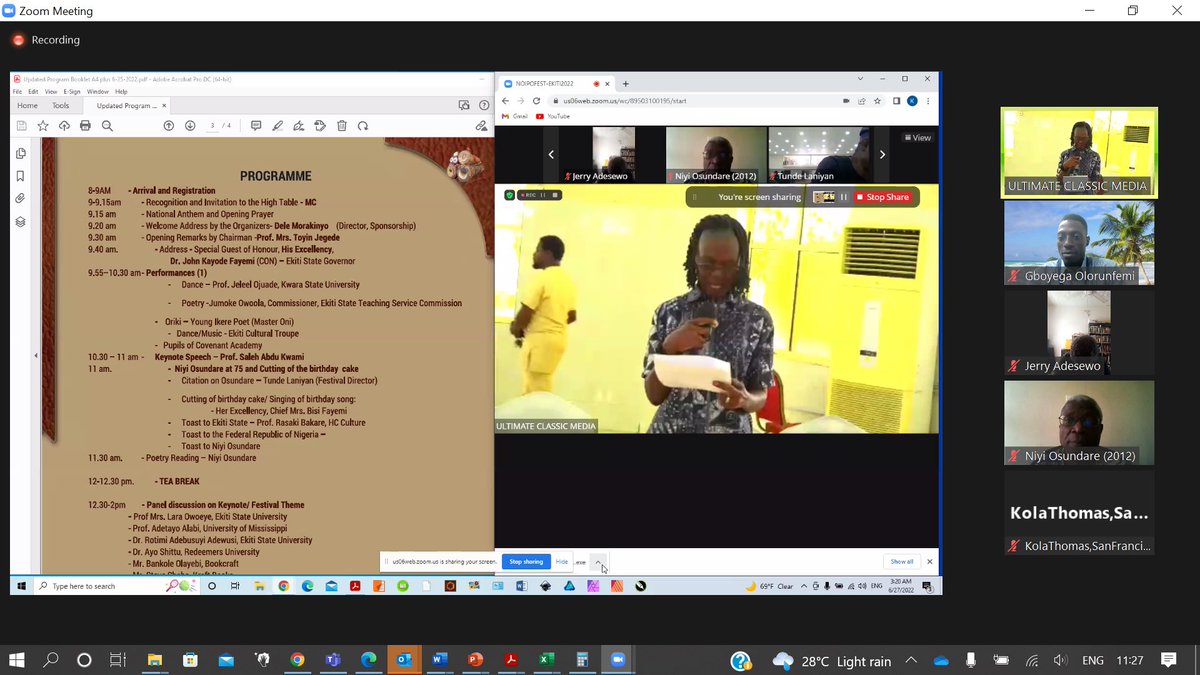Pause the Zoom recording indicator

point(541,196)
